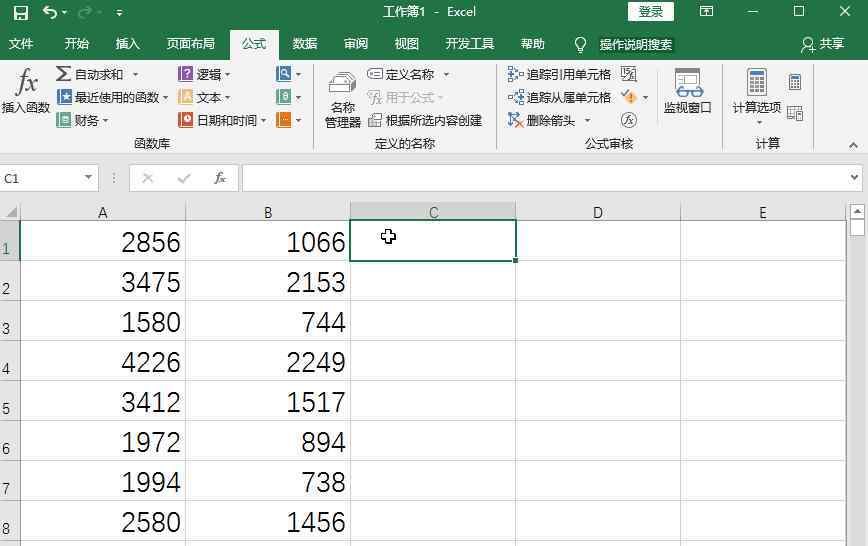Open the 计算选项 (Calculation Options) dropdown
The image size is (868, 546).
(757, 98)
